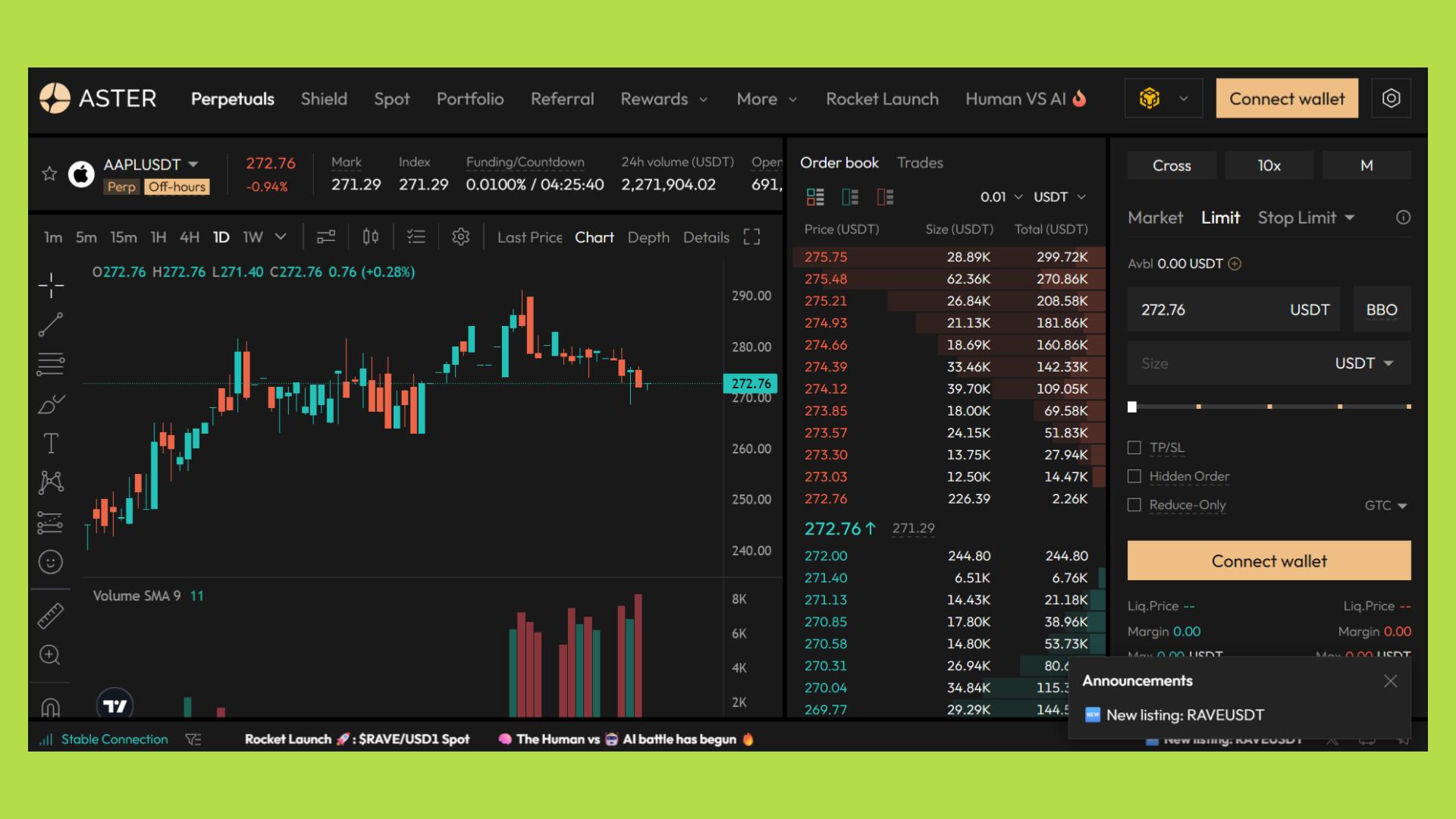The height and width of the screenshot is (819, 1456).
Task: Check the Hidden Order option
Action: pos(1134,476)
